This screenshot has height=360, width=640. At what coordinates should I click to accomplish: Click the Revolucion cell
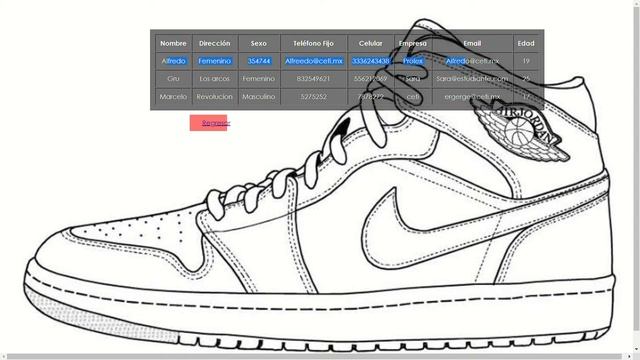click(x=215, y=97)
